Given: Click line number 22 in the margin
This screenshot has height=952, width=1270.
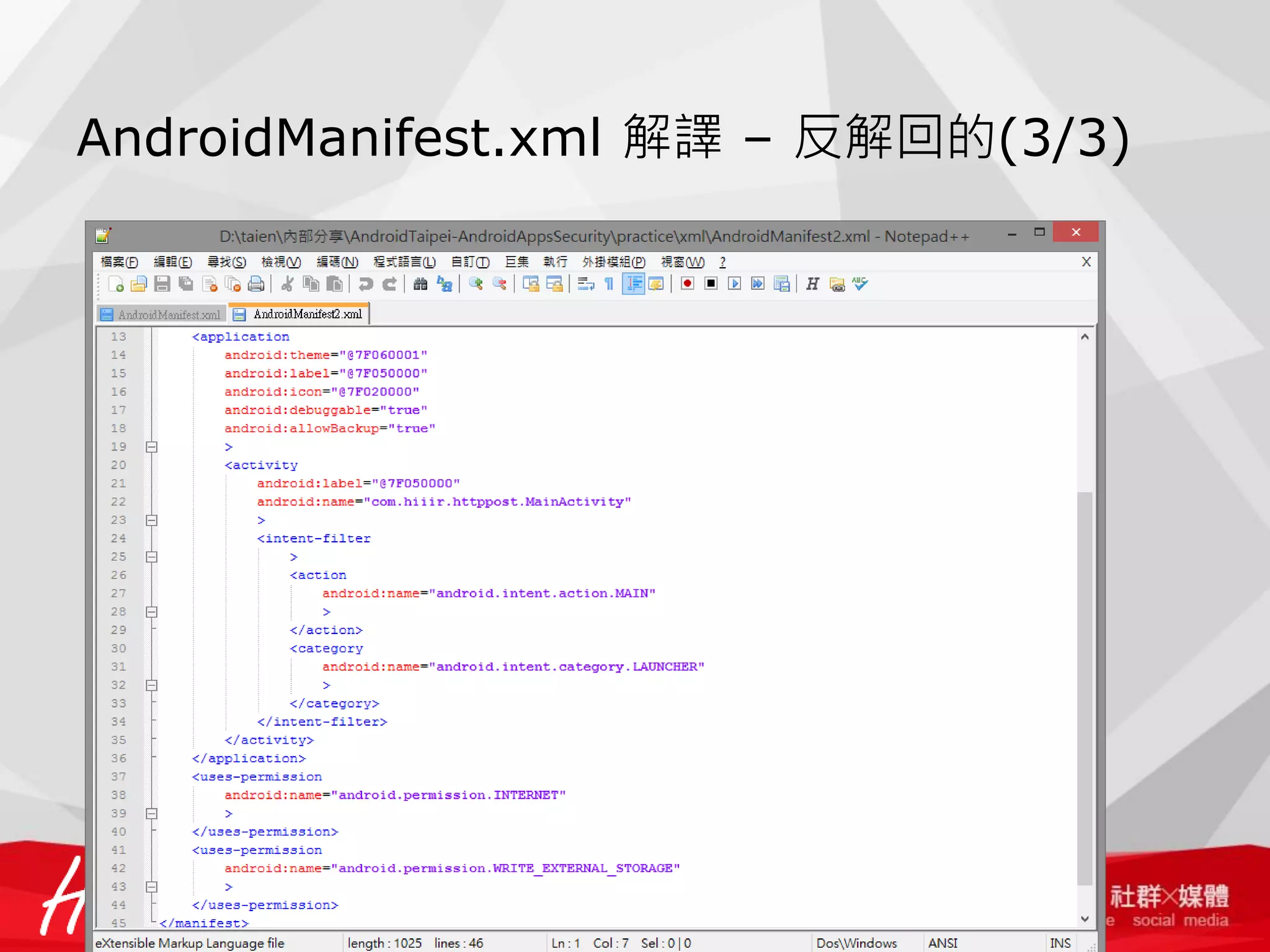Looking at the screenshot, I should pos(118,501).
